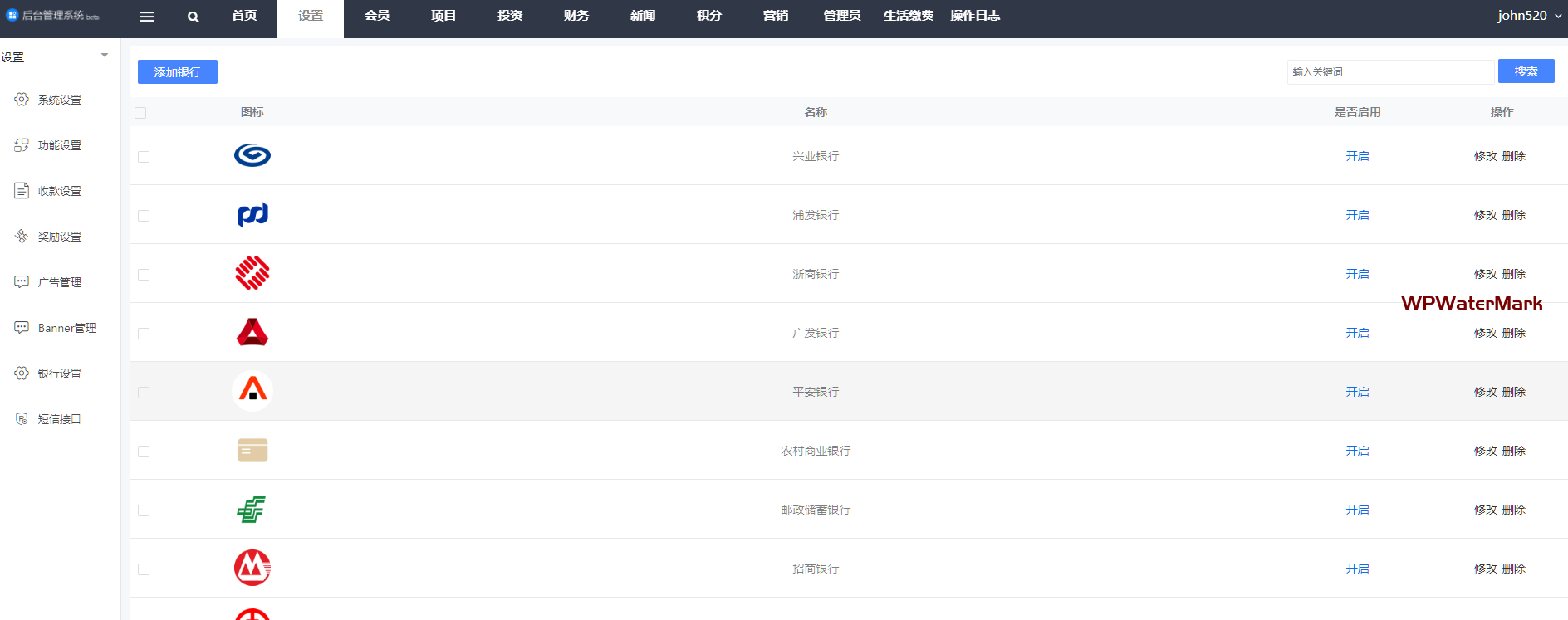
Task: Tick the checkbox for 兴业银行 row
Action: 144,157
